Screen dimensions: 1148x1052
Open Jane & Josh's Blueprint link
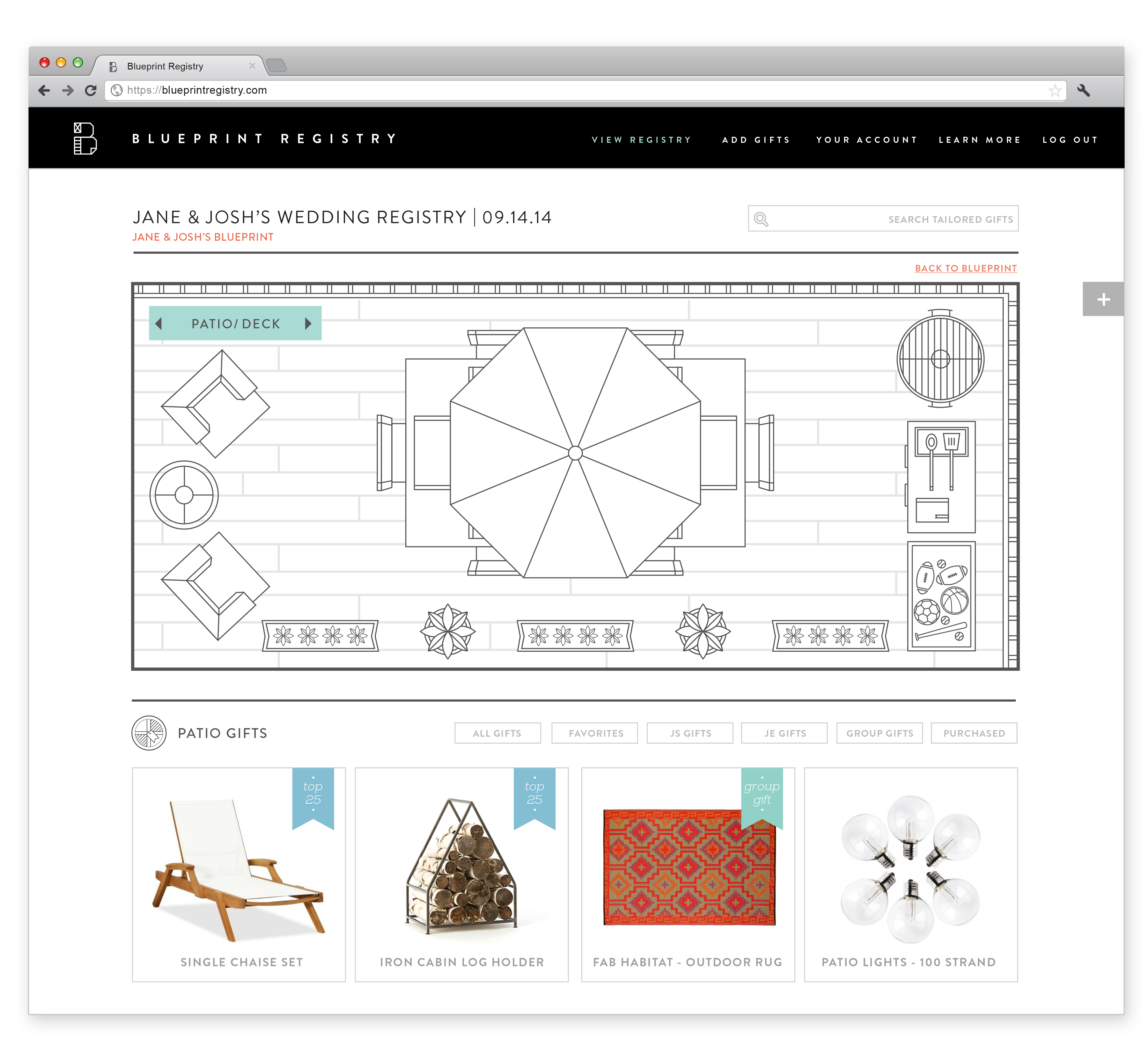coord(203,237)
